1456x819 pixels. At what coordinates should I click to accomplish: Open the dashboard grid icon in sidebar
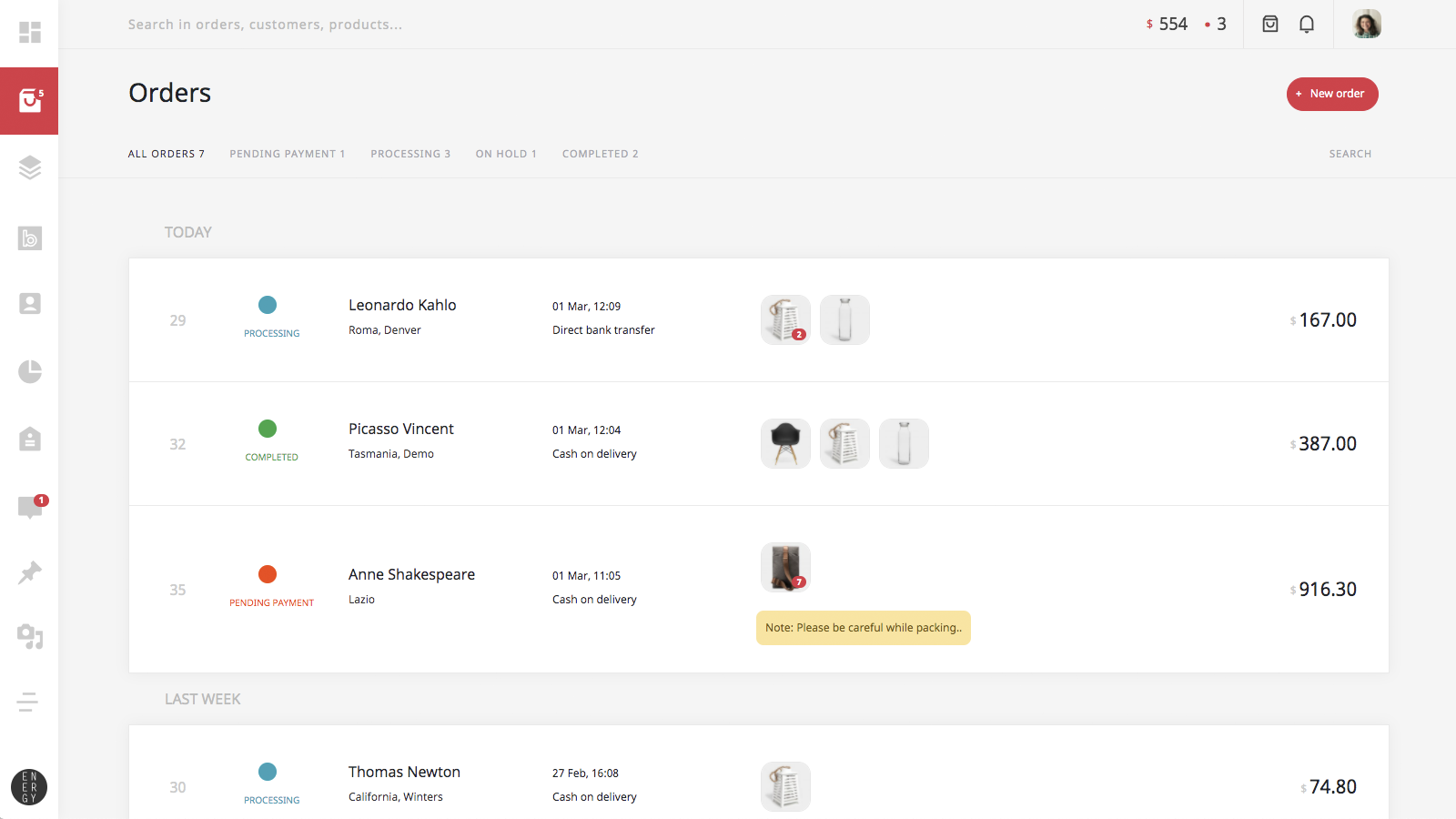click(x=30, y=33)
